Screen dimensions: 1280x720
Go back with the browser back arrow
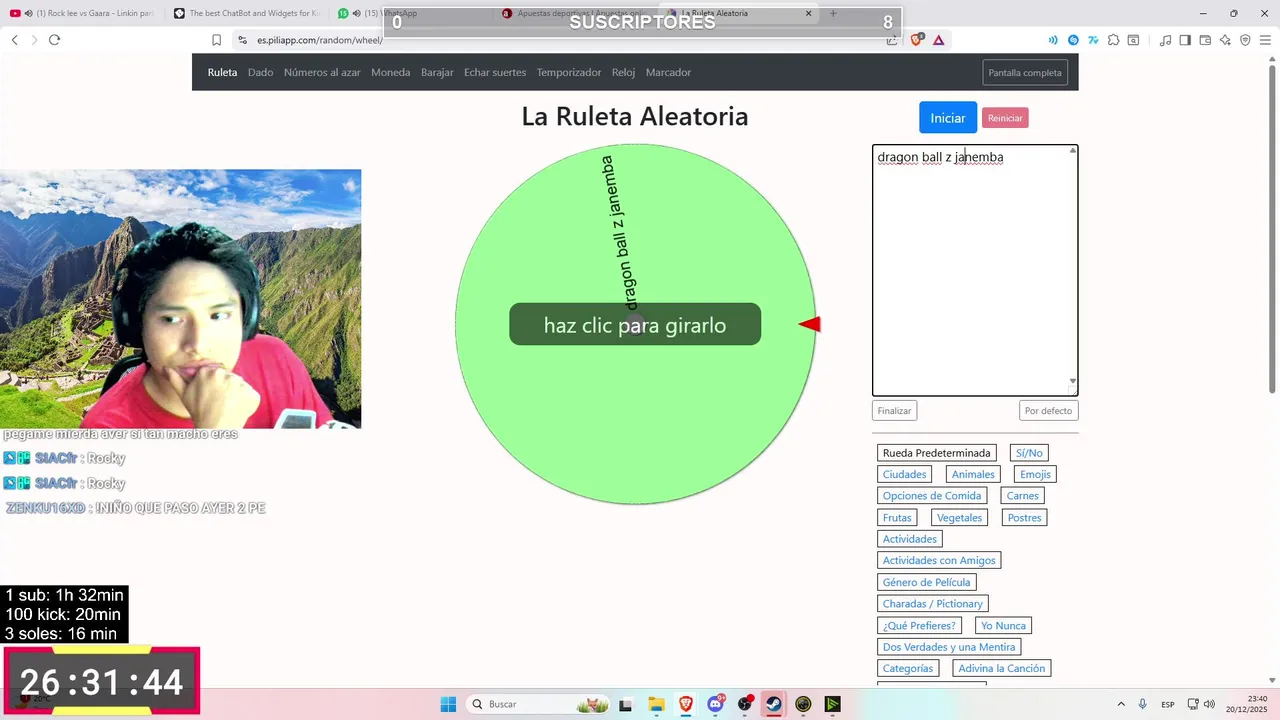(x=14, y=40)
